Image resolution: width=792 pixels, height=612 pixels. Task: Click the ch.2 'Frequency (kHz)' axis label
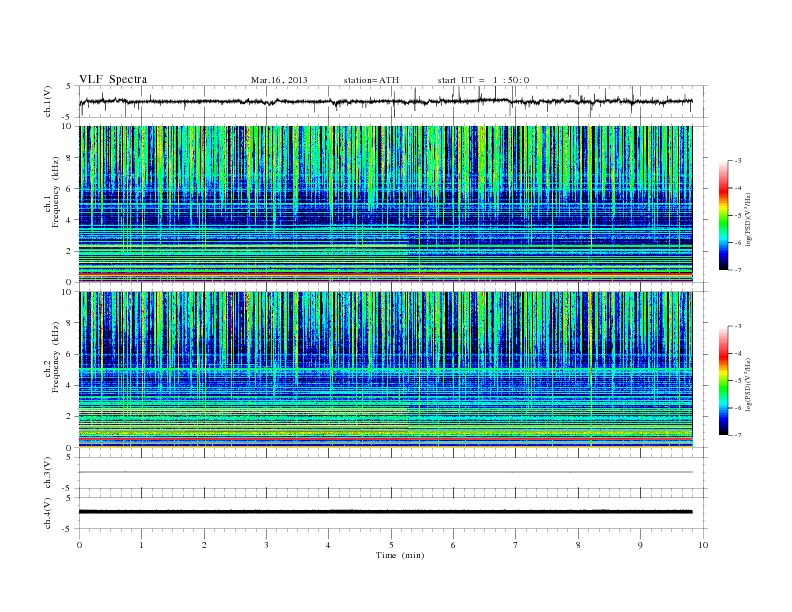coord(55,357)
